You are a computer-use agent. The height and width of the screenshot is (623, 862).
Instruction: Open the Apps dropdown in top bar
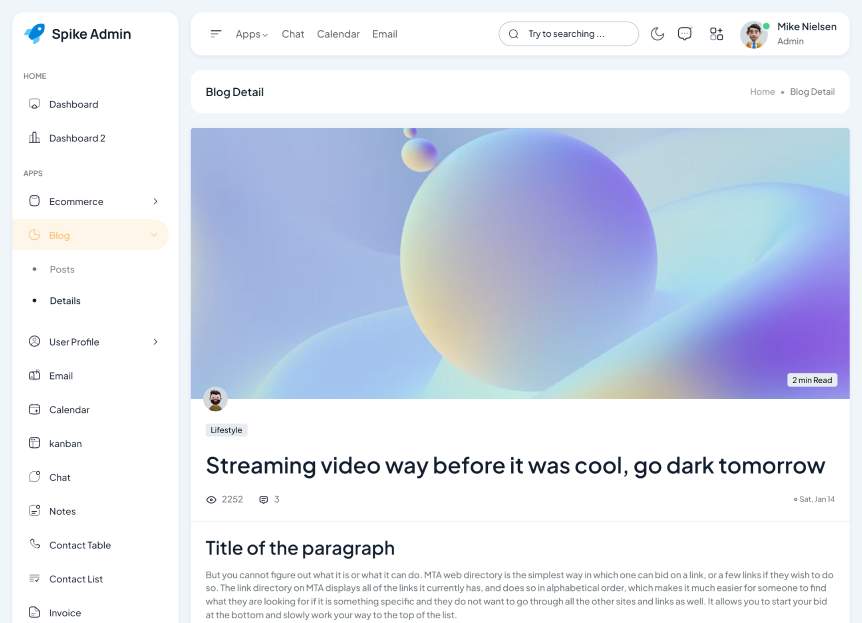251,34
